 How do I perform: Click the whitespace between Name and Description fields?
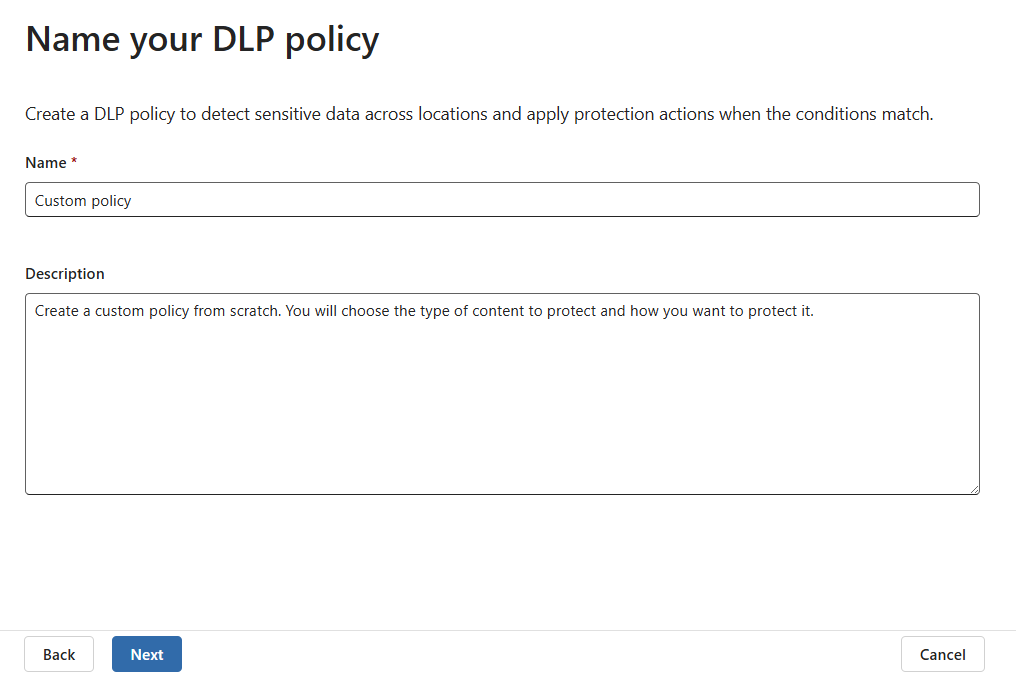tap(500, 243)
